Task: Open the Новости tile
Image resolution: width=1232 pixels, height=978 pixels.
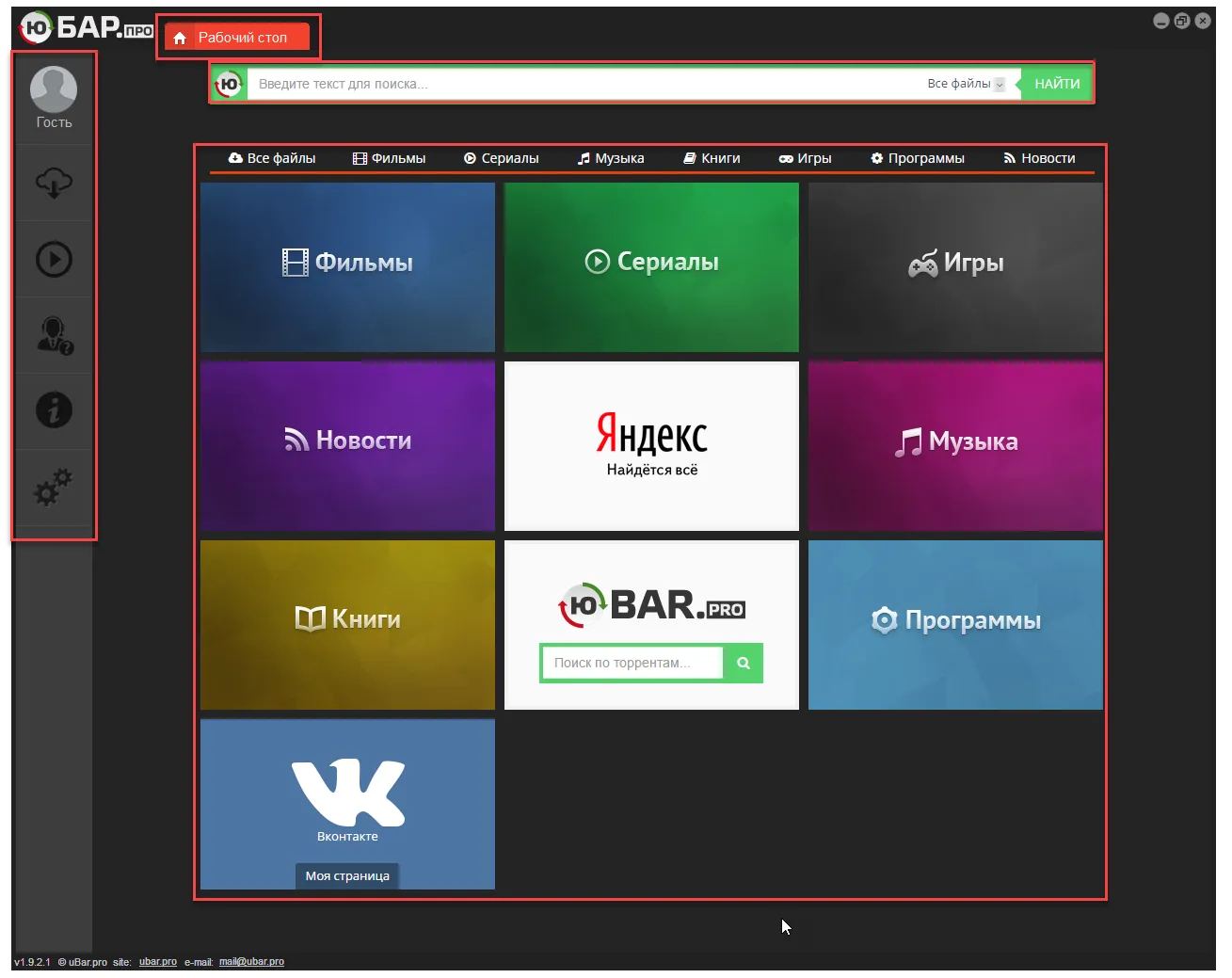Action: [347, 446]
